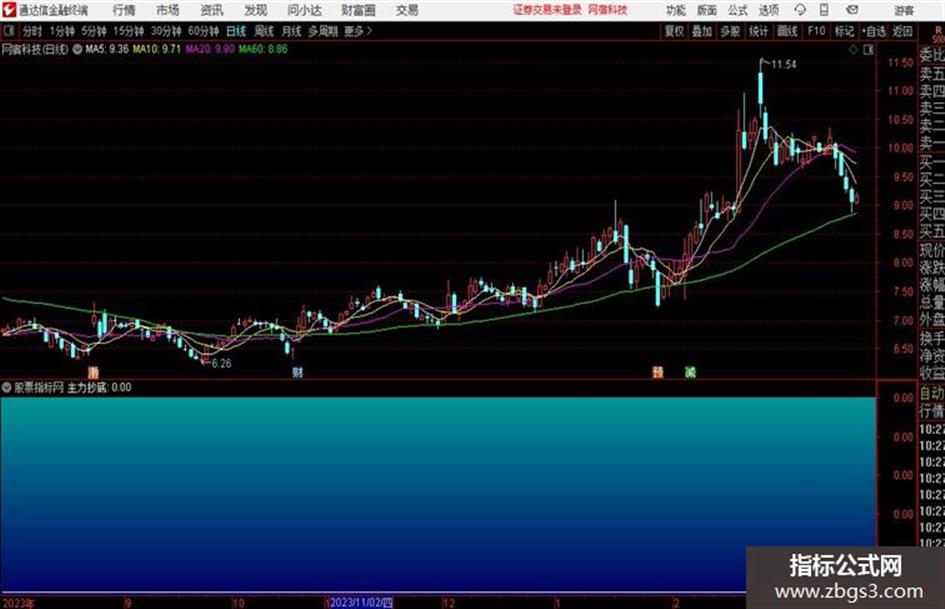Expand the sub-chart indicator dropdown arrow

(x=7, y=388)
